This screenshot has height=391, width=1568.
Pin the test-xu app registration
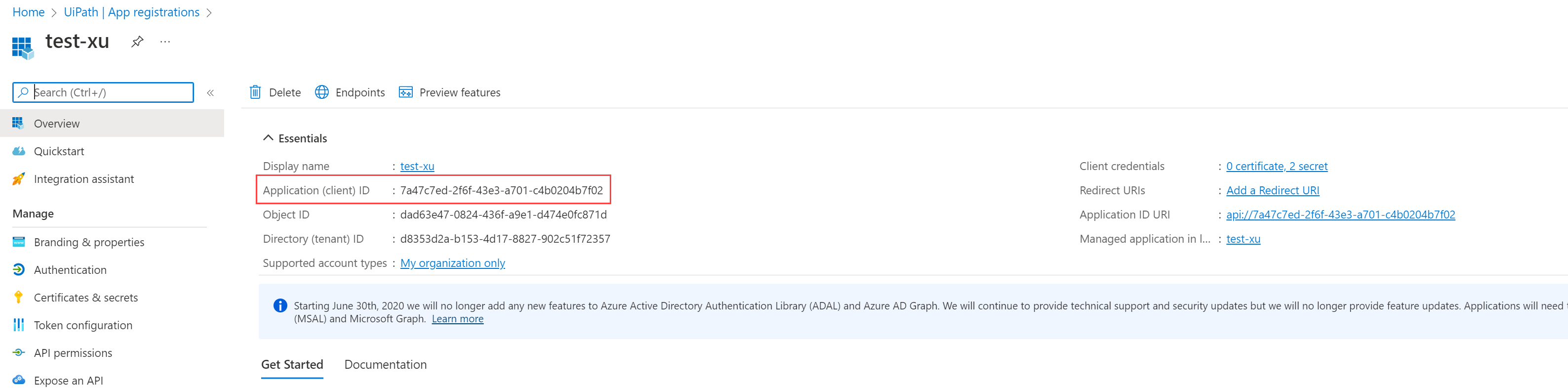(x=138, y=42)
